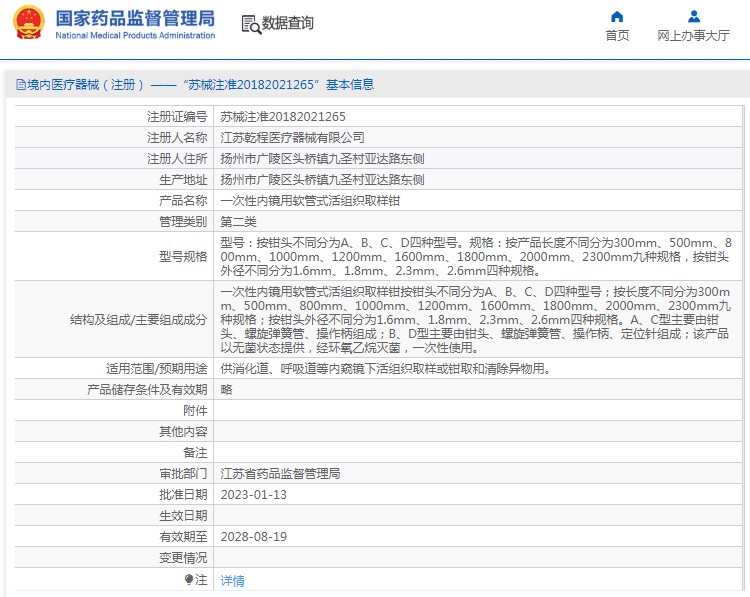
Task: Click National Medical Products Administration subtitle
Action: pos(135,35)
